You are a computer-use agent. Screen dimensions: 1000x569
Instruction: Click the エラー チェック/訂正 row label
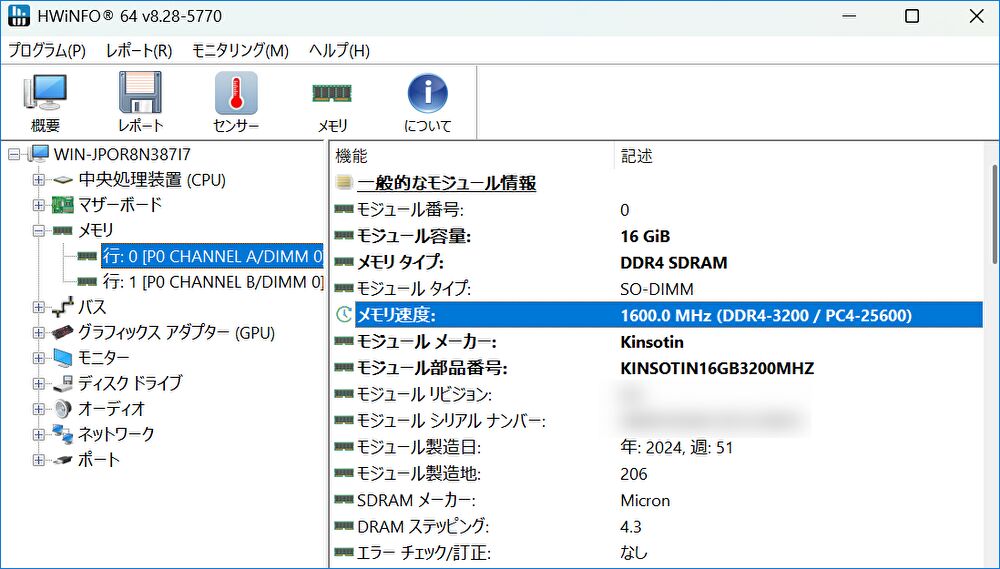click(x=424, y=553)
